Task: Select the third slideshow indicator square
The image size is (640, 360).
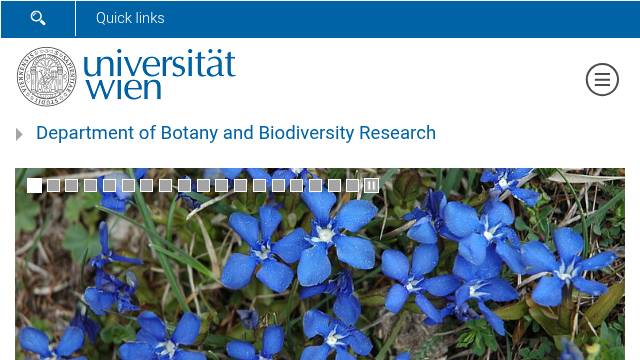Action: (71, 186)
